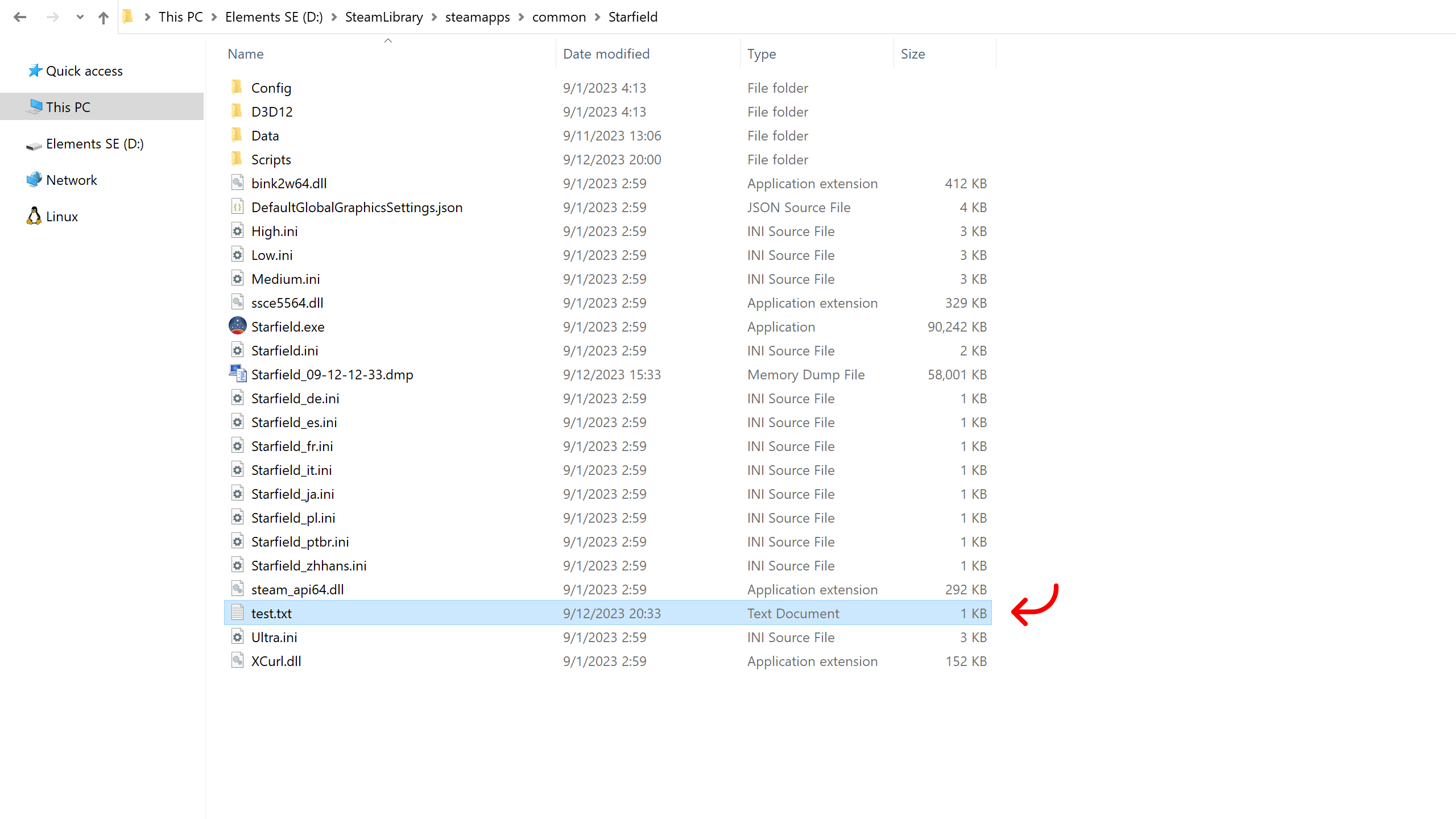The image size is (1456, 819).
Task: Expand the chevron after steamapps breadcrumb
Action: pyautogui.click(x=521, y=17)
